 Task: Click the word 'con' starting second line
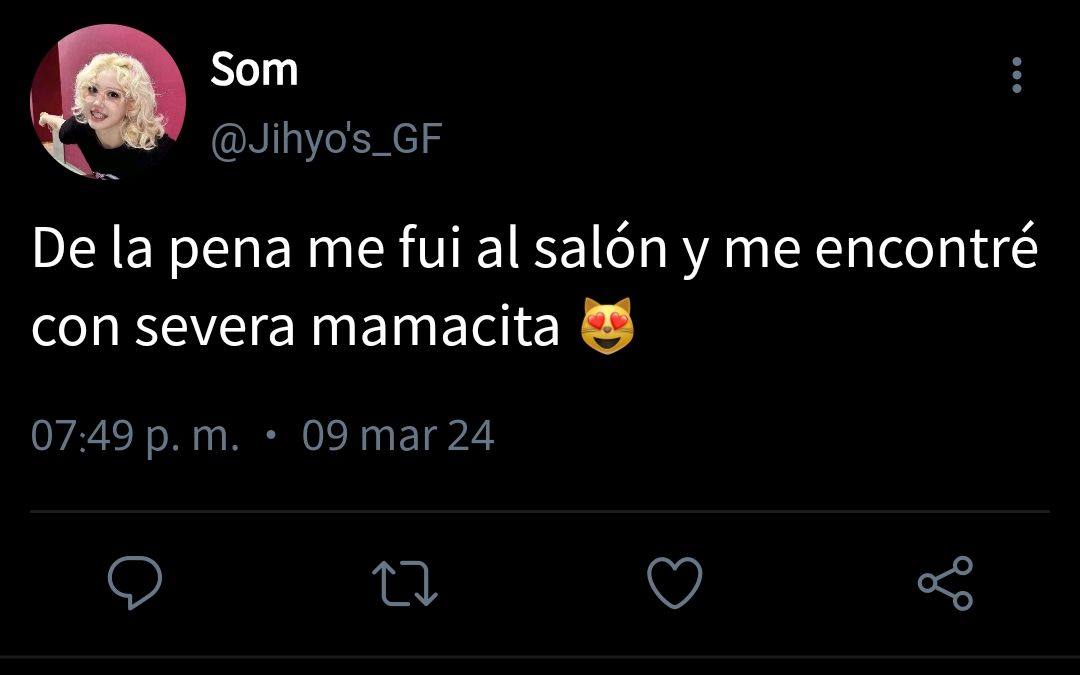point(77,329)
